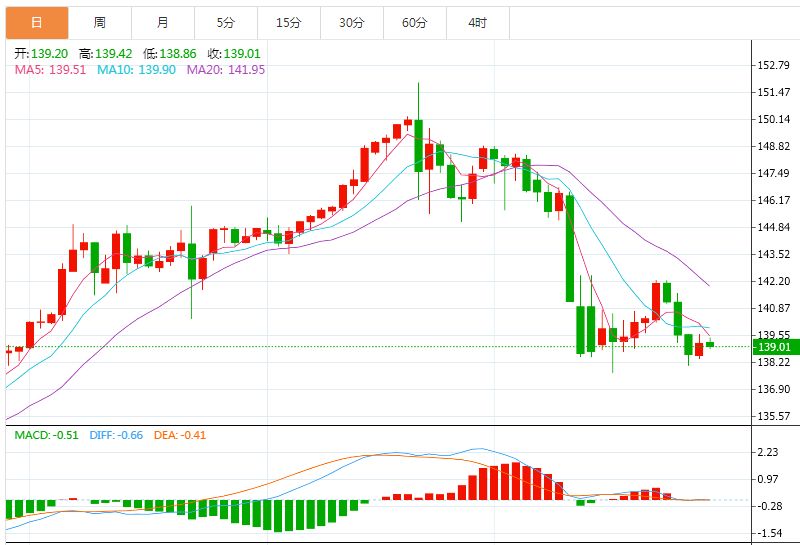This screenshot has width=800, height=545.
Task: Switch to the 月 monthly tab
Action: point(163,23)
